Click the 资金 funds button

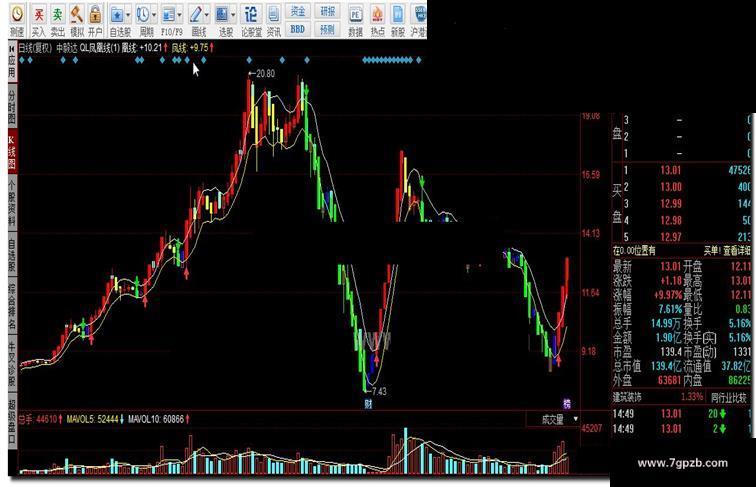point(298,11)
